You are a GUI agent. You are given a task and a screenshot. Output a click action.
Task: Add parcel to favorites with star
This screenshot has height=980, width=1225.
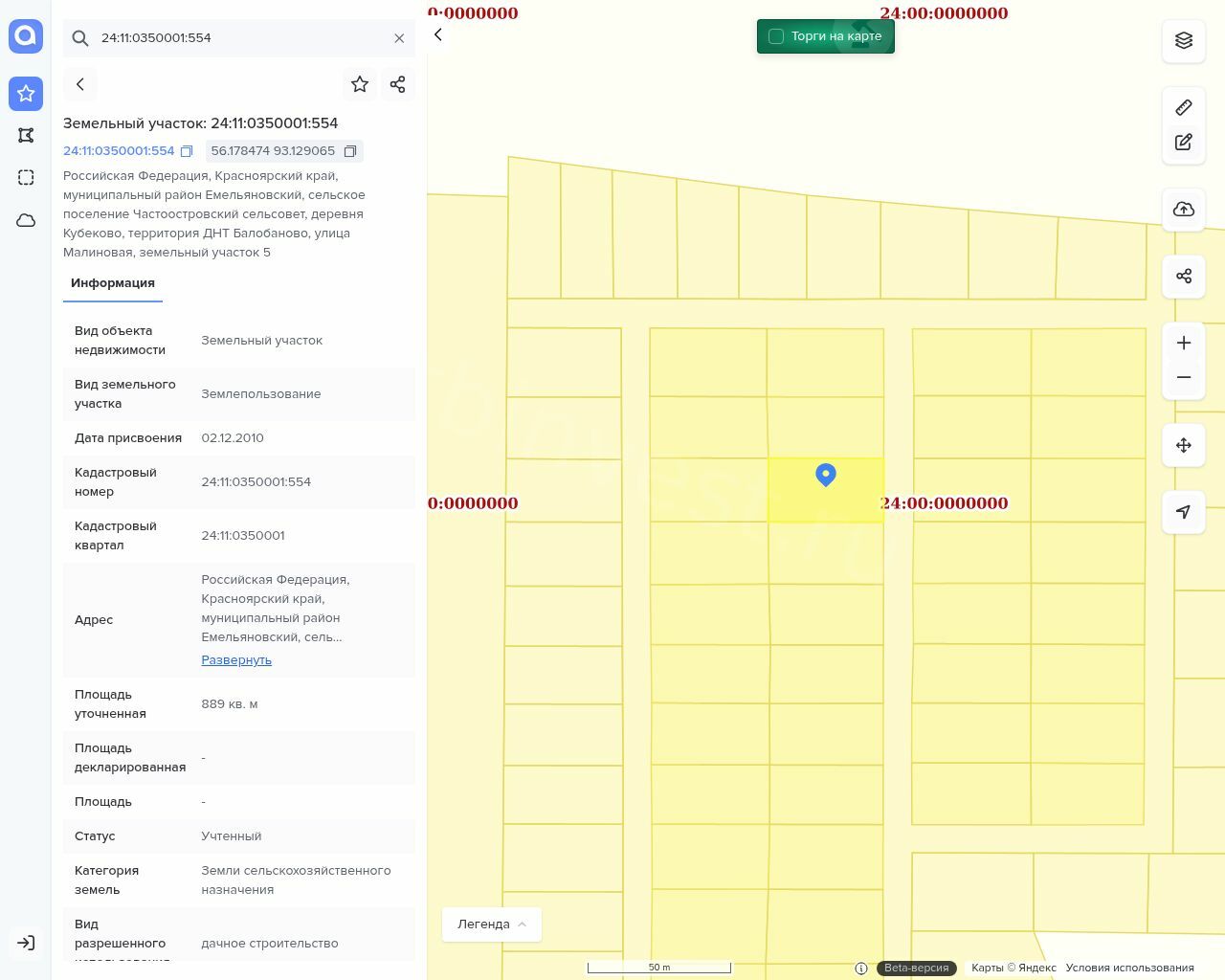click(360, 84)
